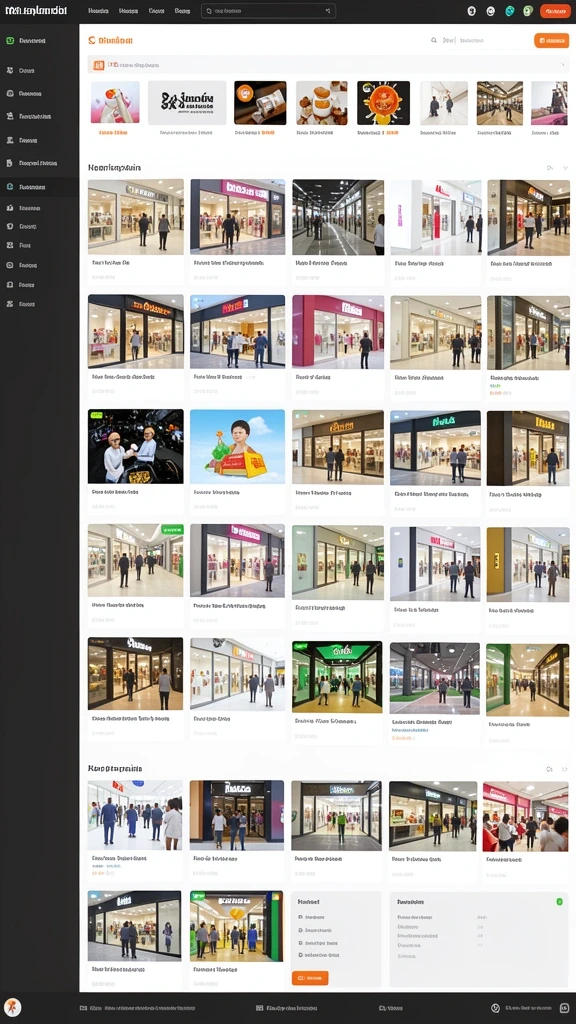576x1024 pixels.
Task: Expand the second section using its chevron
Action: click(x=566, y=769)
